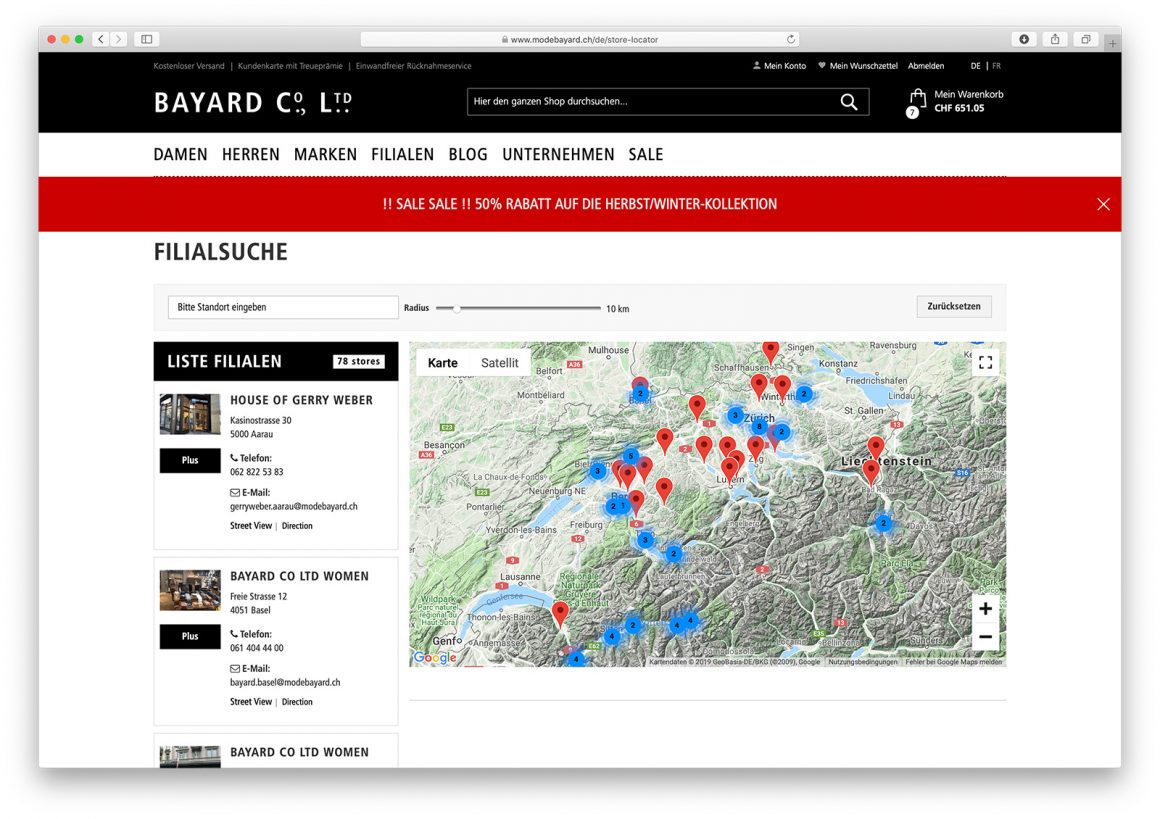
Task: Open the UNTERNEHMEN menu
Action: (558, 155)
